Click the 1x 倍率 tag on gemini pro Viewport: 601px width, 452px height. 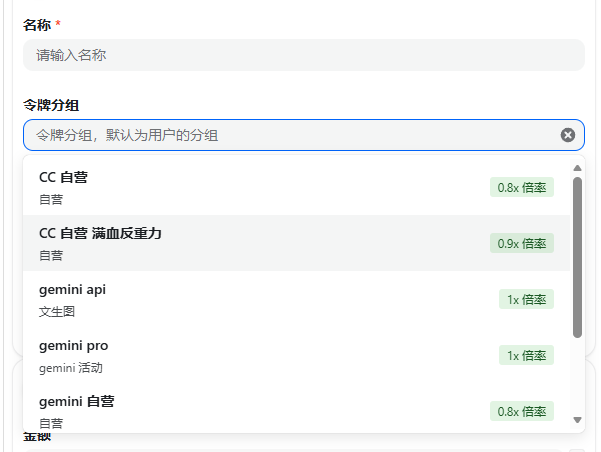click(526, 355)
